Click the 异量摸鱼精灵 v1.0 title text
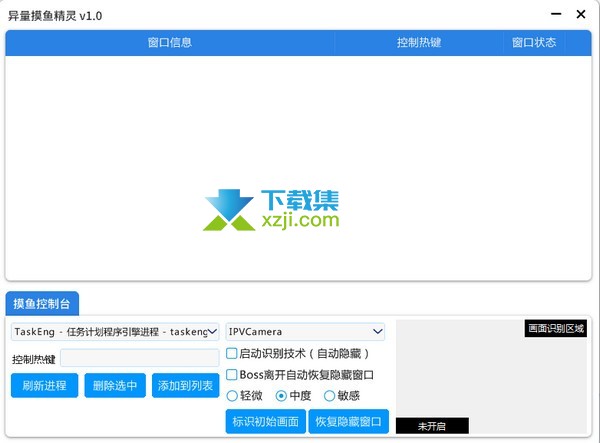The height and width of the screenshot is (443, 600). point(55,16)
